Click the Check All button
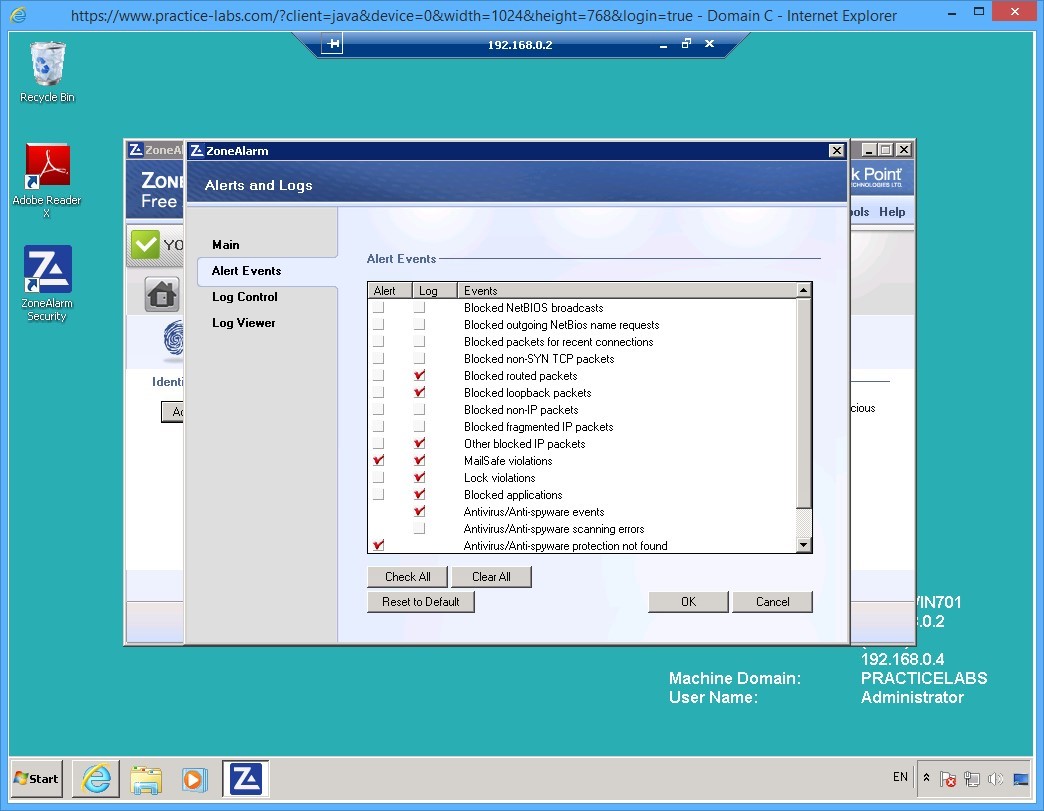Screen dimensions: 1044x811 (x=406, y=576)
